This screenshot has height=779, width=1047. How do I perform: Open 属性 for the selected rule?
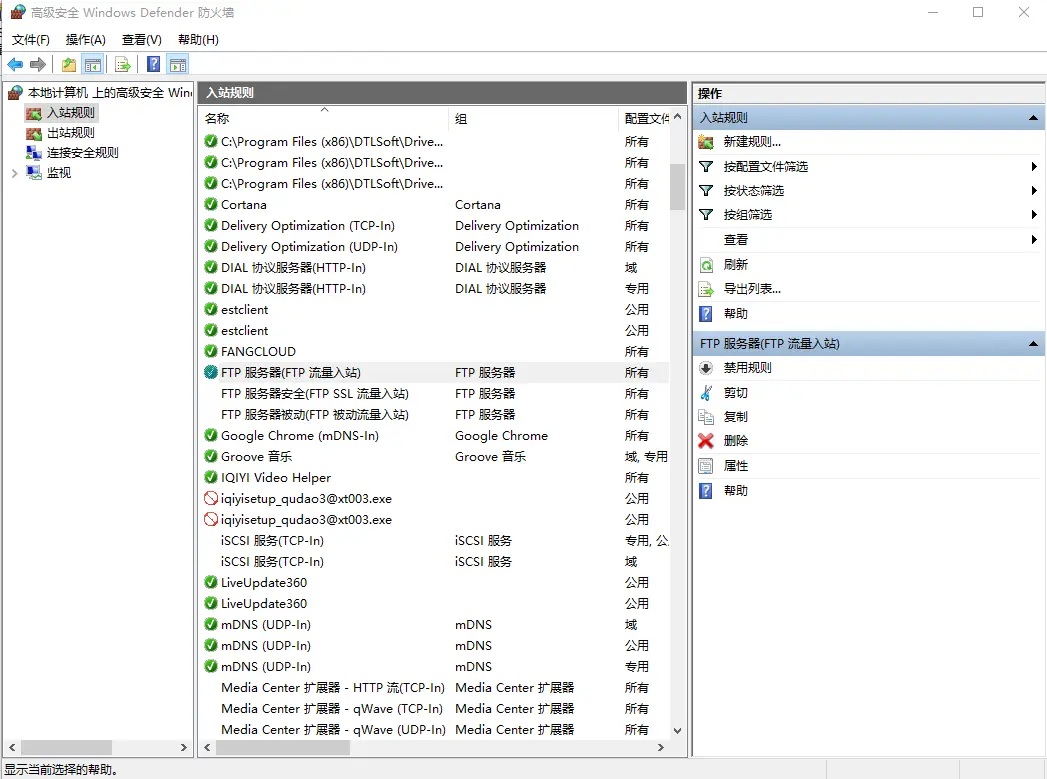tap(735, 466)
